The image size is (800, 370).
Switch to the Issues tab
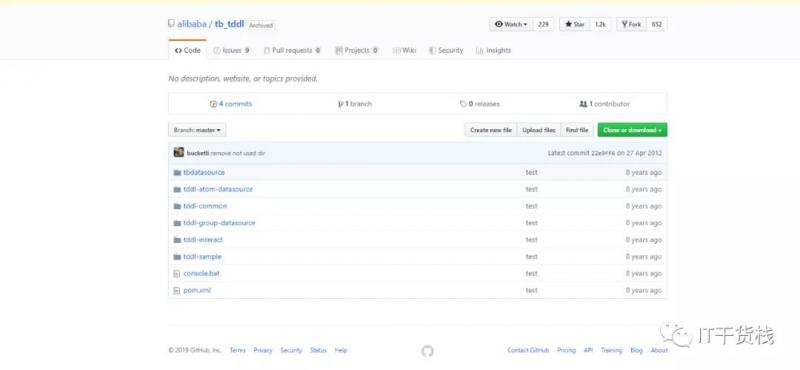point(232,51)
